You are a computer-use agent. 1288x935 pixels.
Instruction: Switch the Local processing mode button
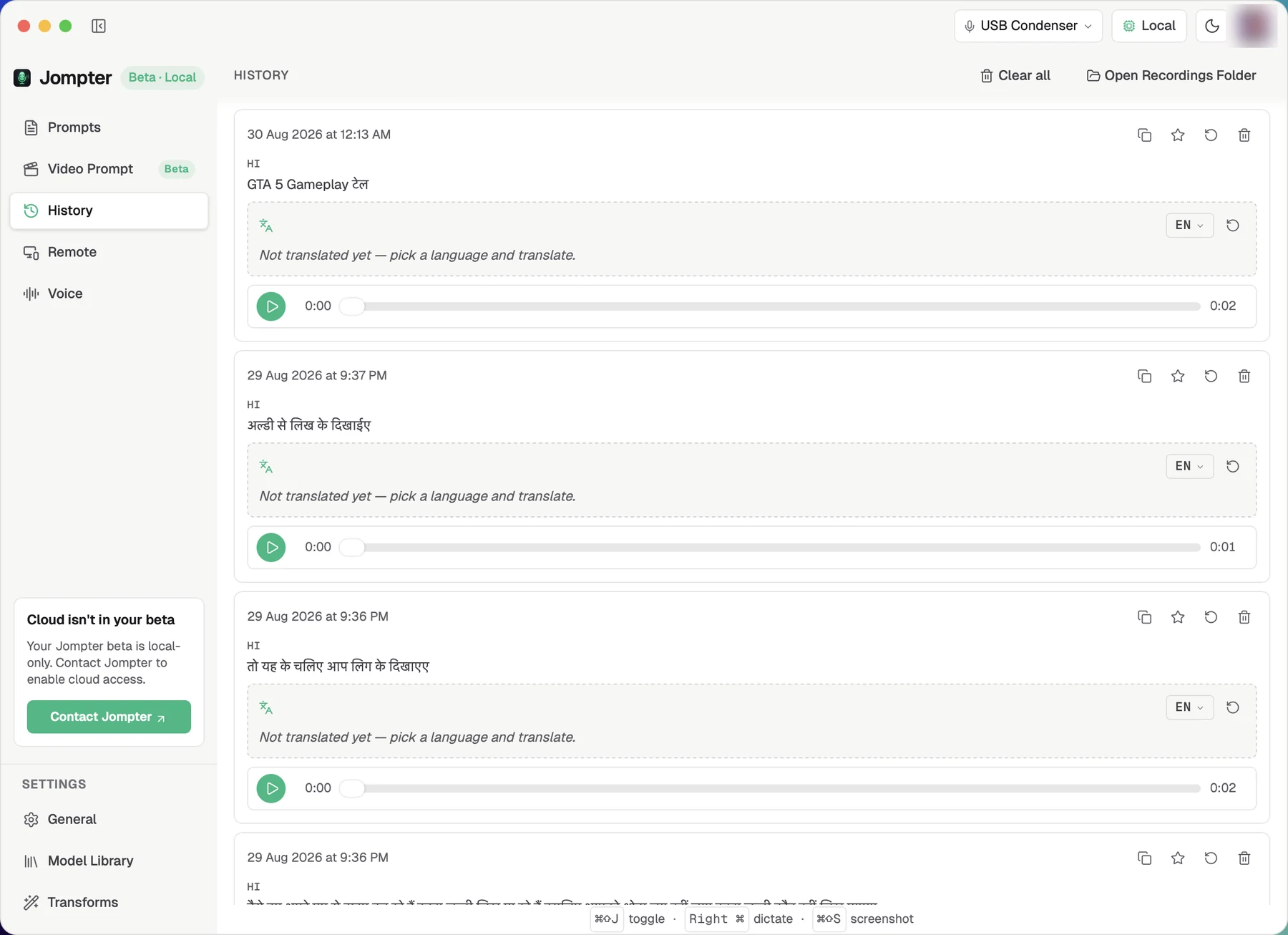(1149, 26)
